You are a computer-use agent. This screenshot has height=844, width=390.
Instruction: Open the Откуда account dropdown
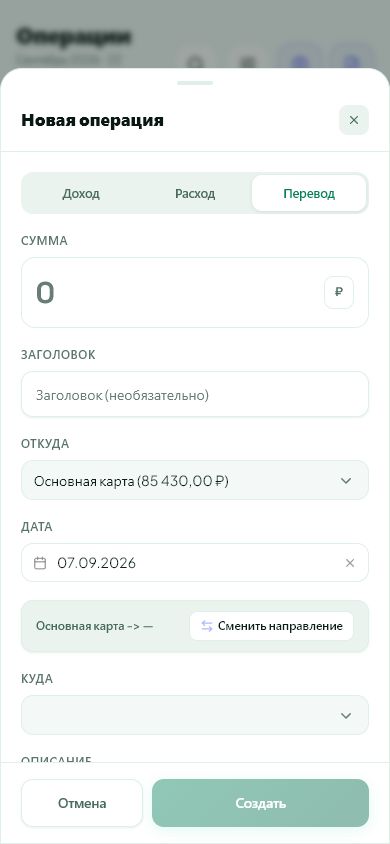point(195,480)
